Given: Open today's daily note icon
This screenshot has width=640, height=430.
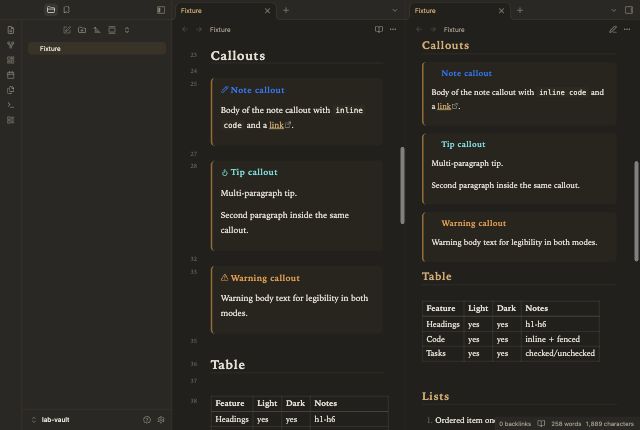Looking at the screenshot, I should 11,75.
